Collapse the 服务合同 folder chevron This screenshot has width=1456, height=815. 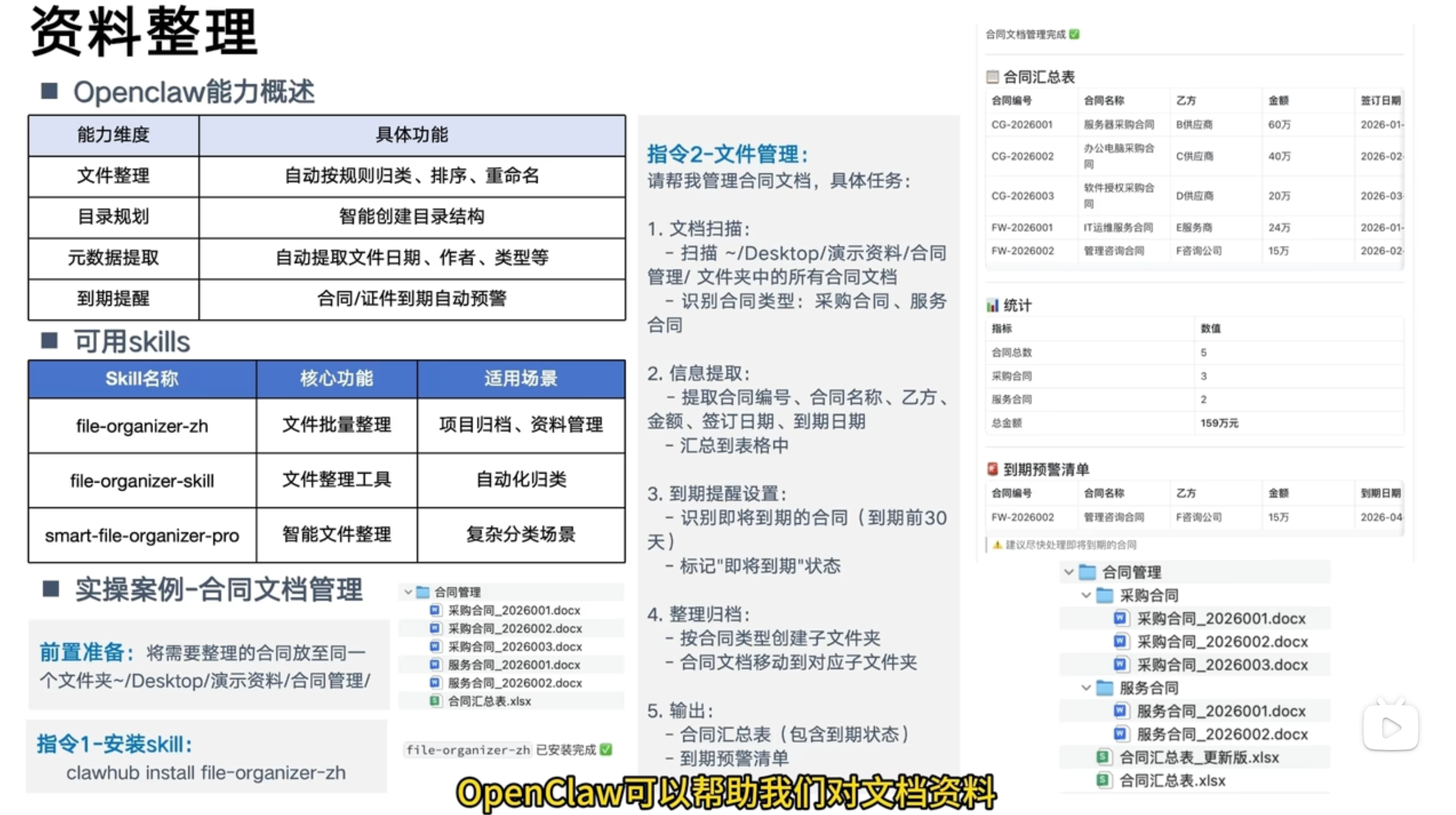point(1086,688)
